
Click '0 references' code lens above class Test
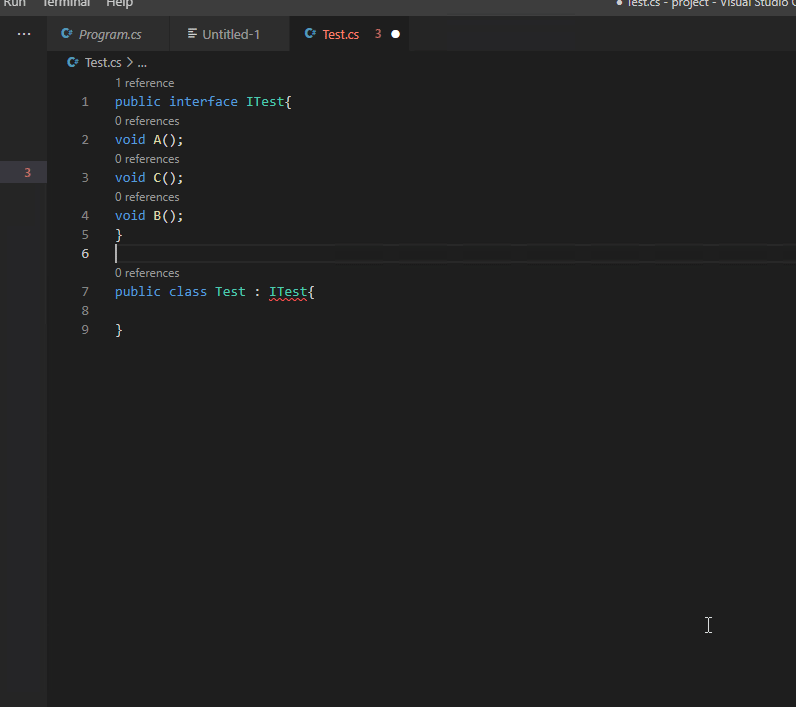tap(147, 273)
